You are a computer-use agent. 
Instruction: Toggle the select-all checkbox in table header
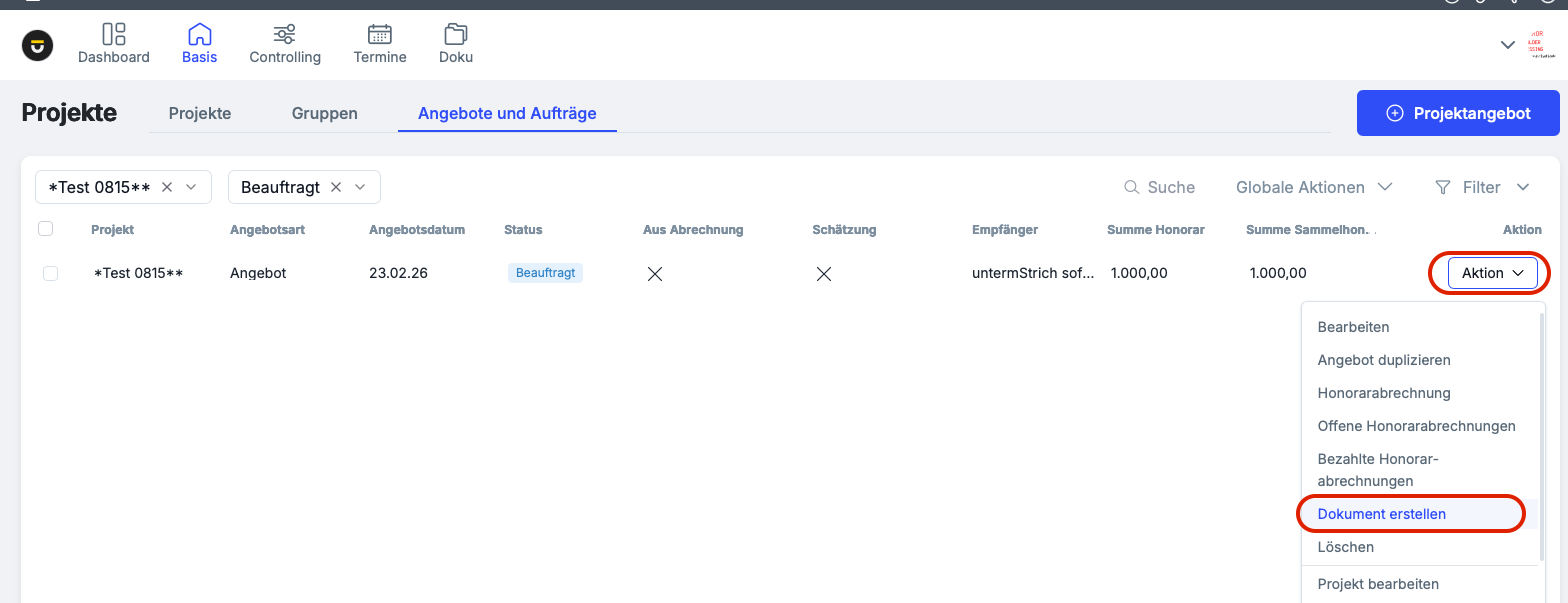tap(45, 229)
